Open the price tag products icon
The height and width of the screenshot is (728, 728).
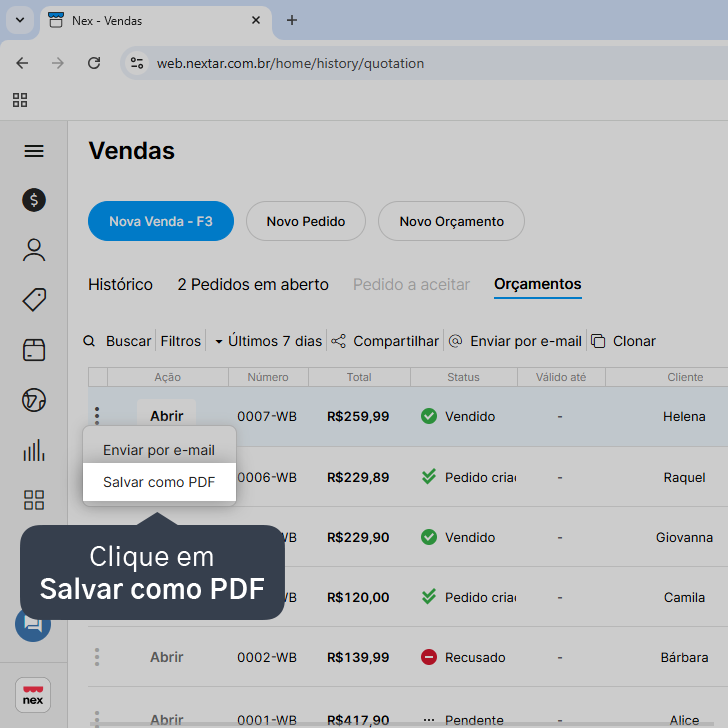point(34,300)
